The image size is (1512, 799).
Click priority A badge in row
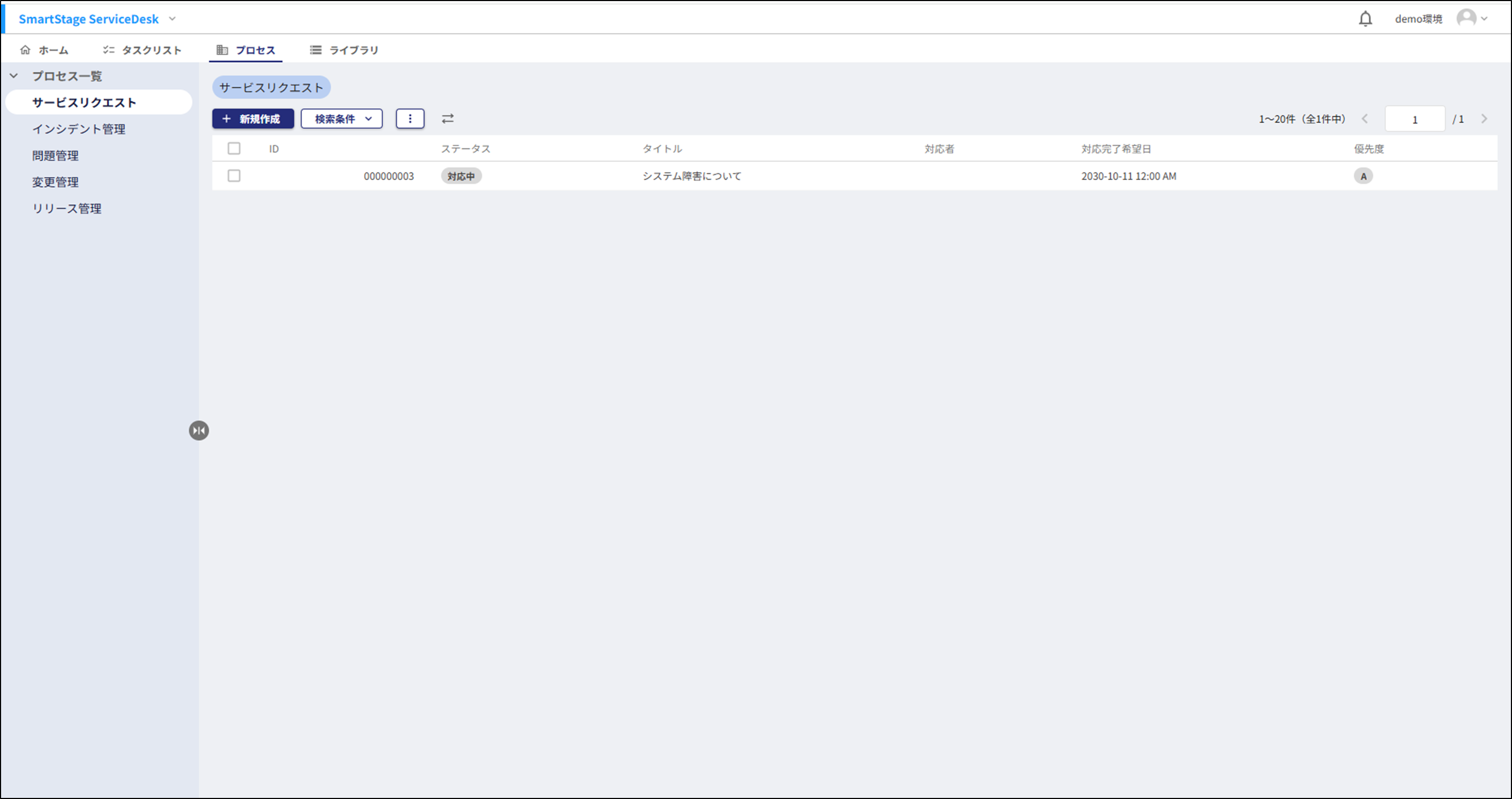coord(1363,176)
